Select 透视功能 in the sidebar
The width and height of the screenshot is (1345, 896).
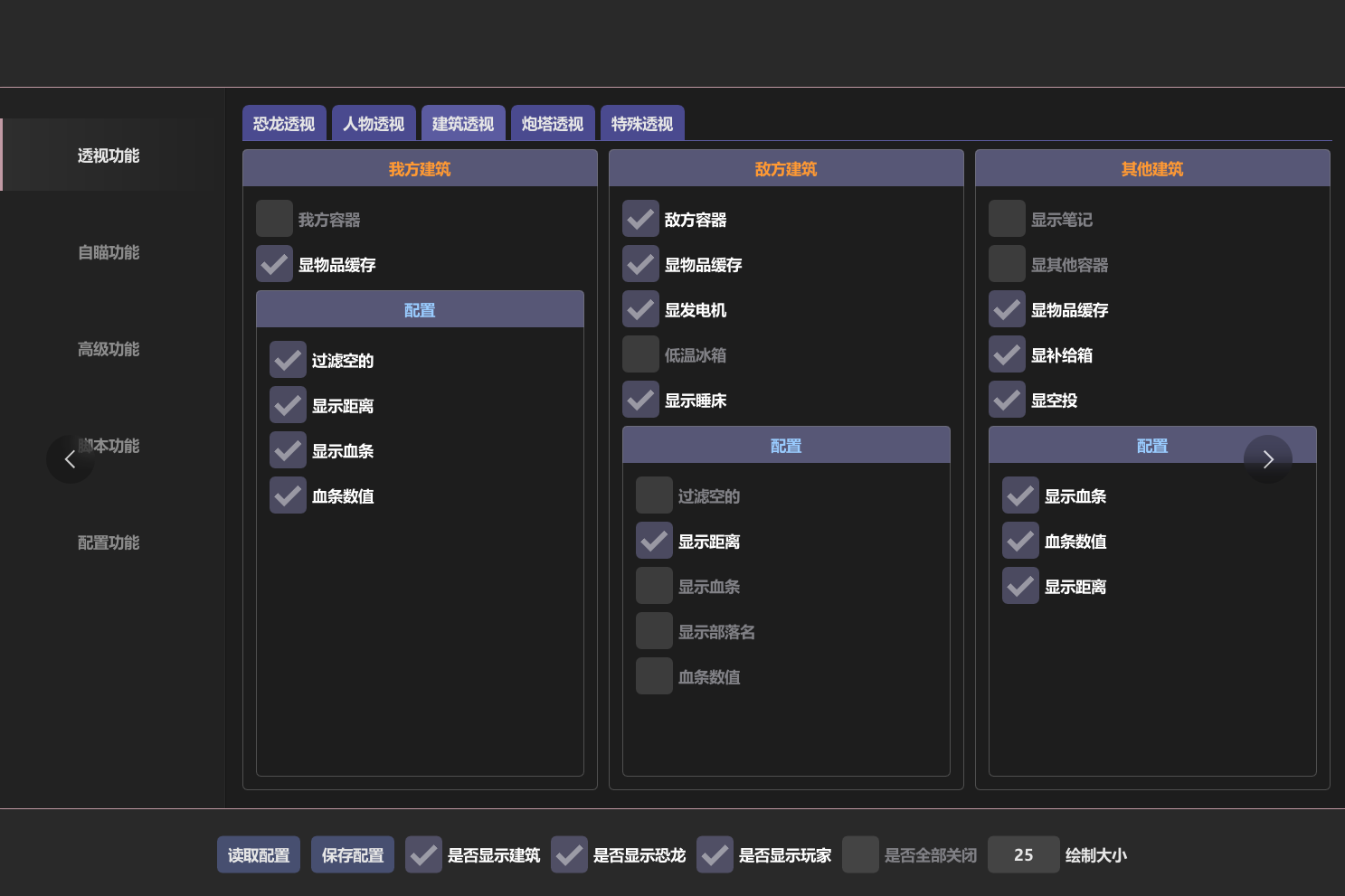pyautogui.click(x=109, y=156)
